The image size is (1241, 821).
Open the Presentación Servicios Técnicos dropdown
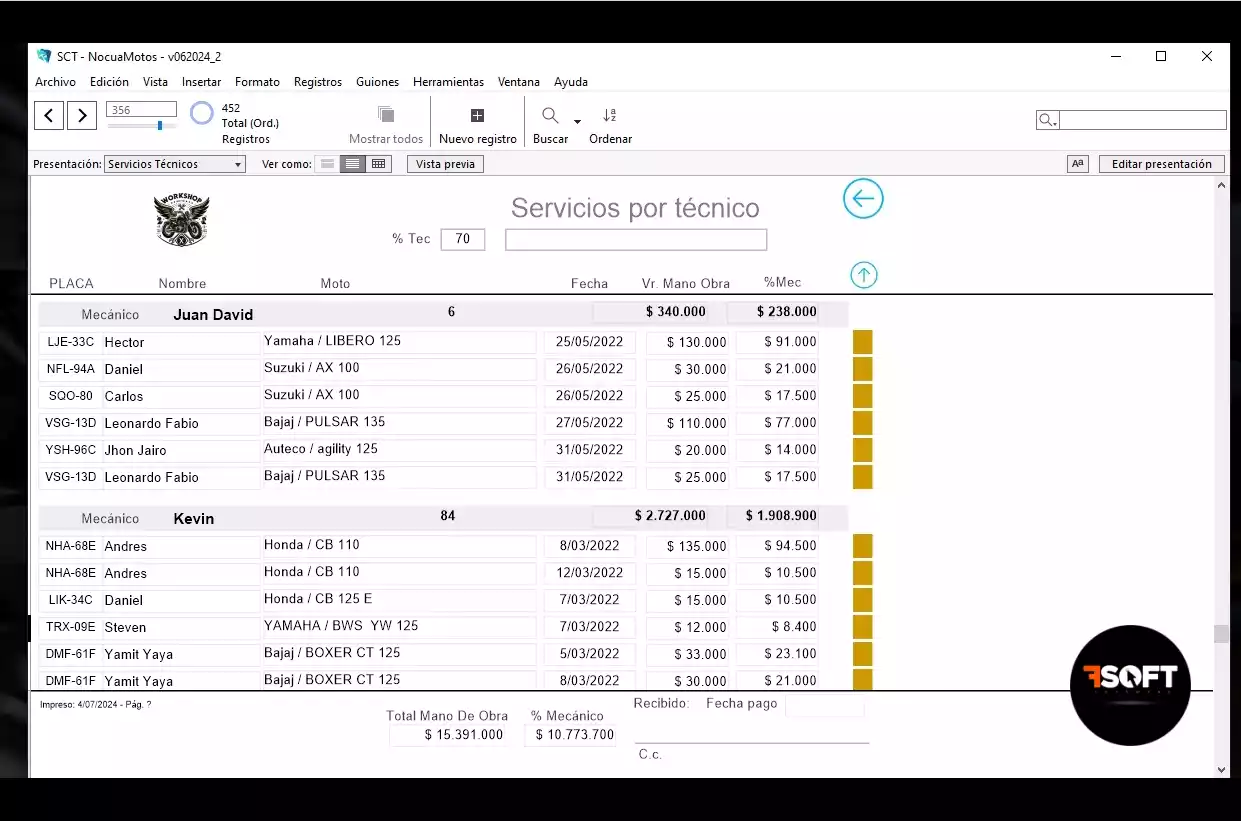click(175, 164)
